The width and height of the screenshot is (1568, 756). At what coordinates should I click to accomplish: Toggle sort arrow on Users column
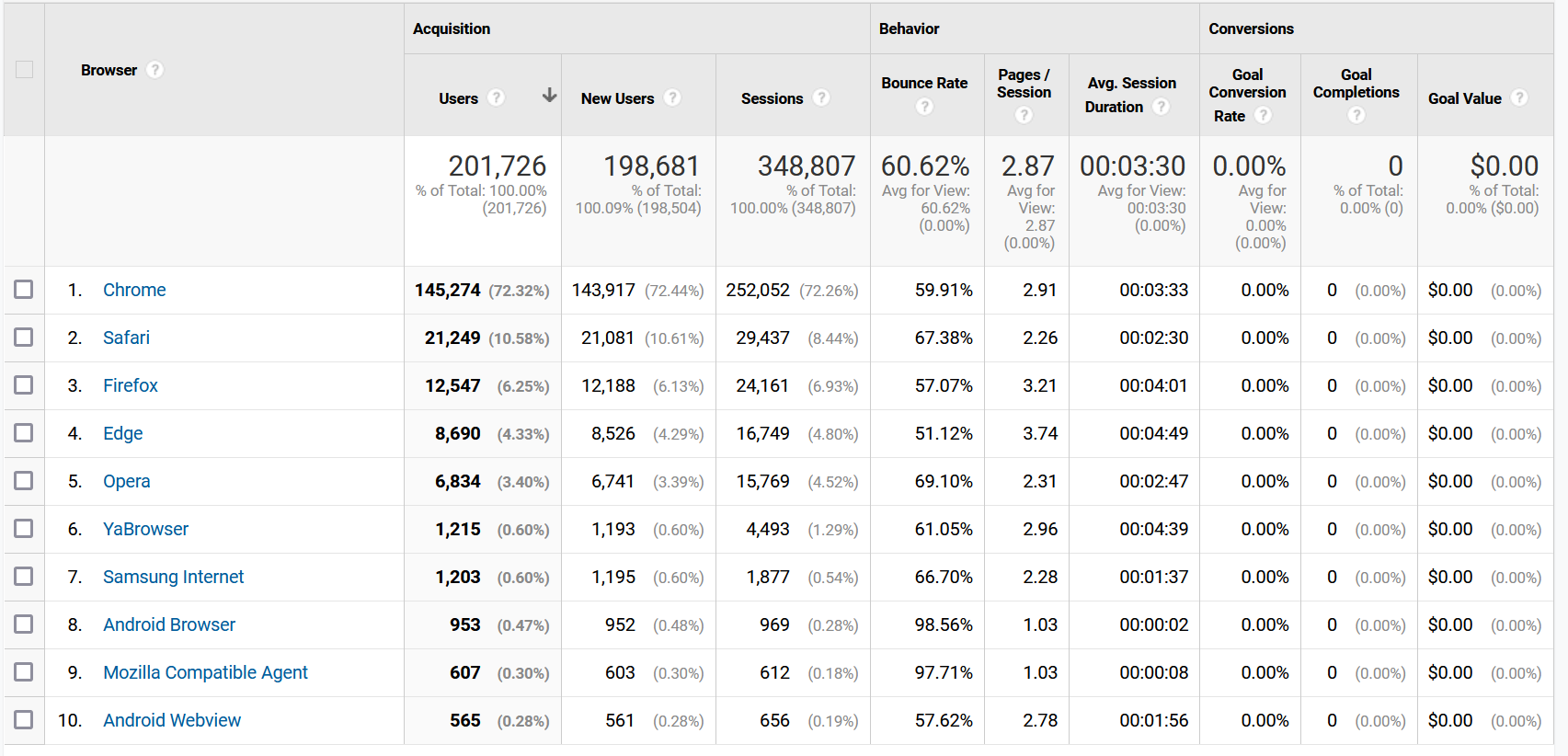tap(549, 96)
